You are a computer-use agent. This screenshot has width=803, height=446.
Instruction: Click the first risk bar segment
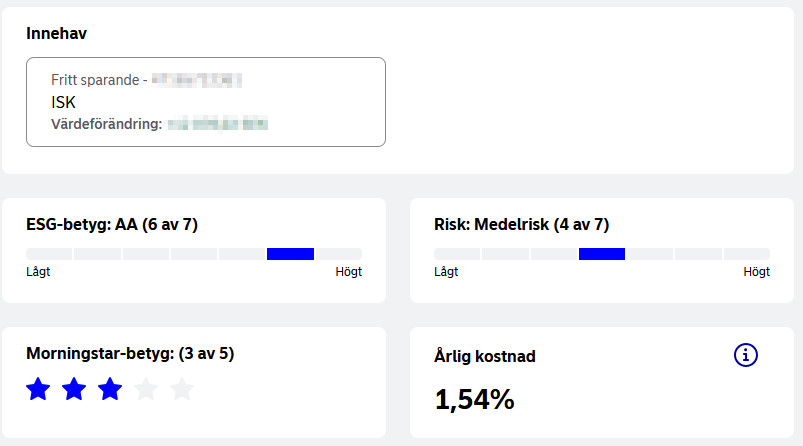[457, 254]
